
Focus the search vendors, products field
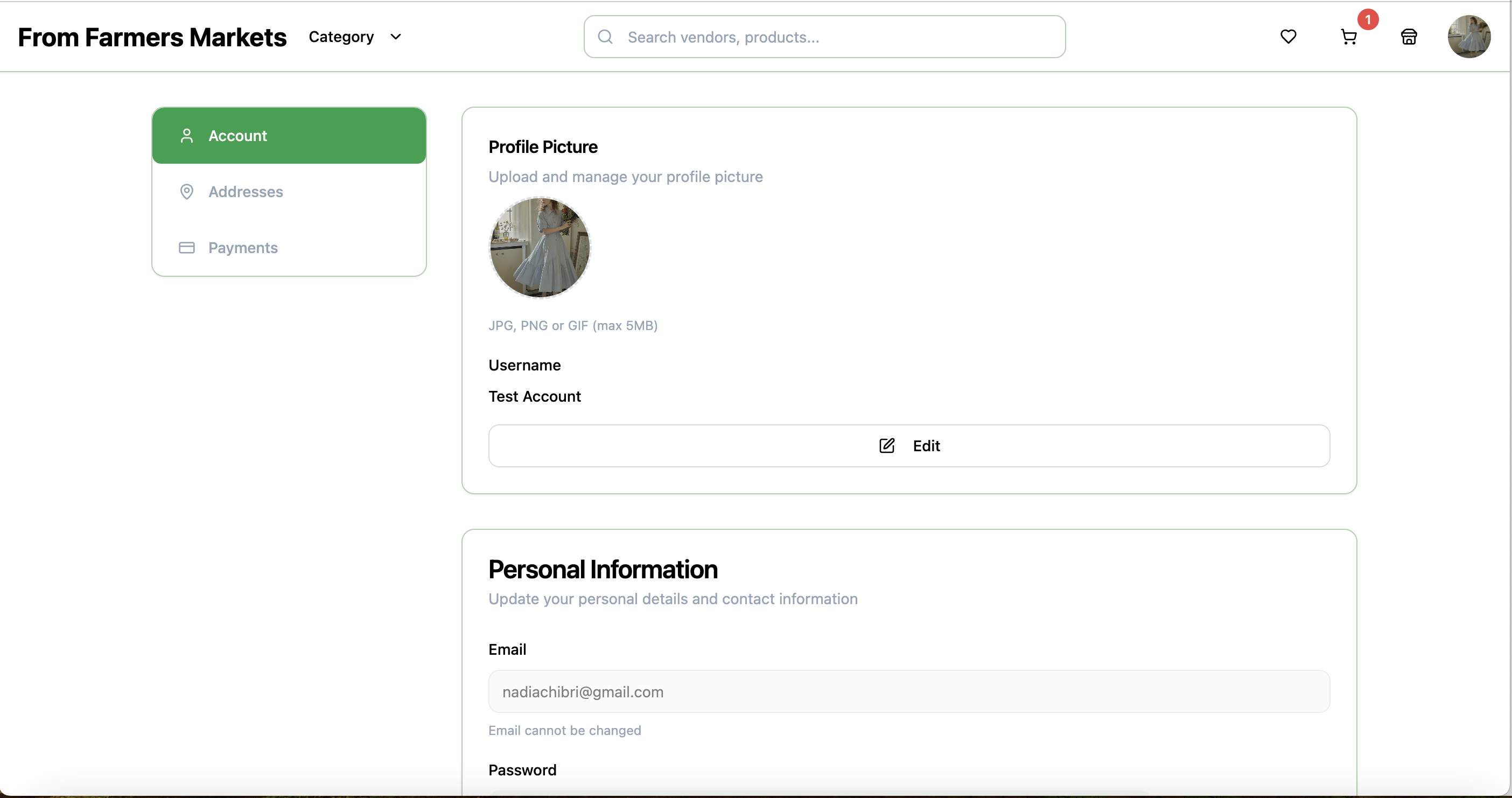click(839, 37)
